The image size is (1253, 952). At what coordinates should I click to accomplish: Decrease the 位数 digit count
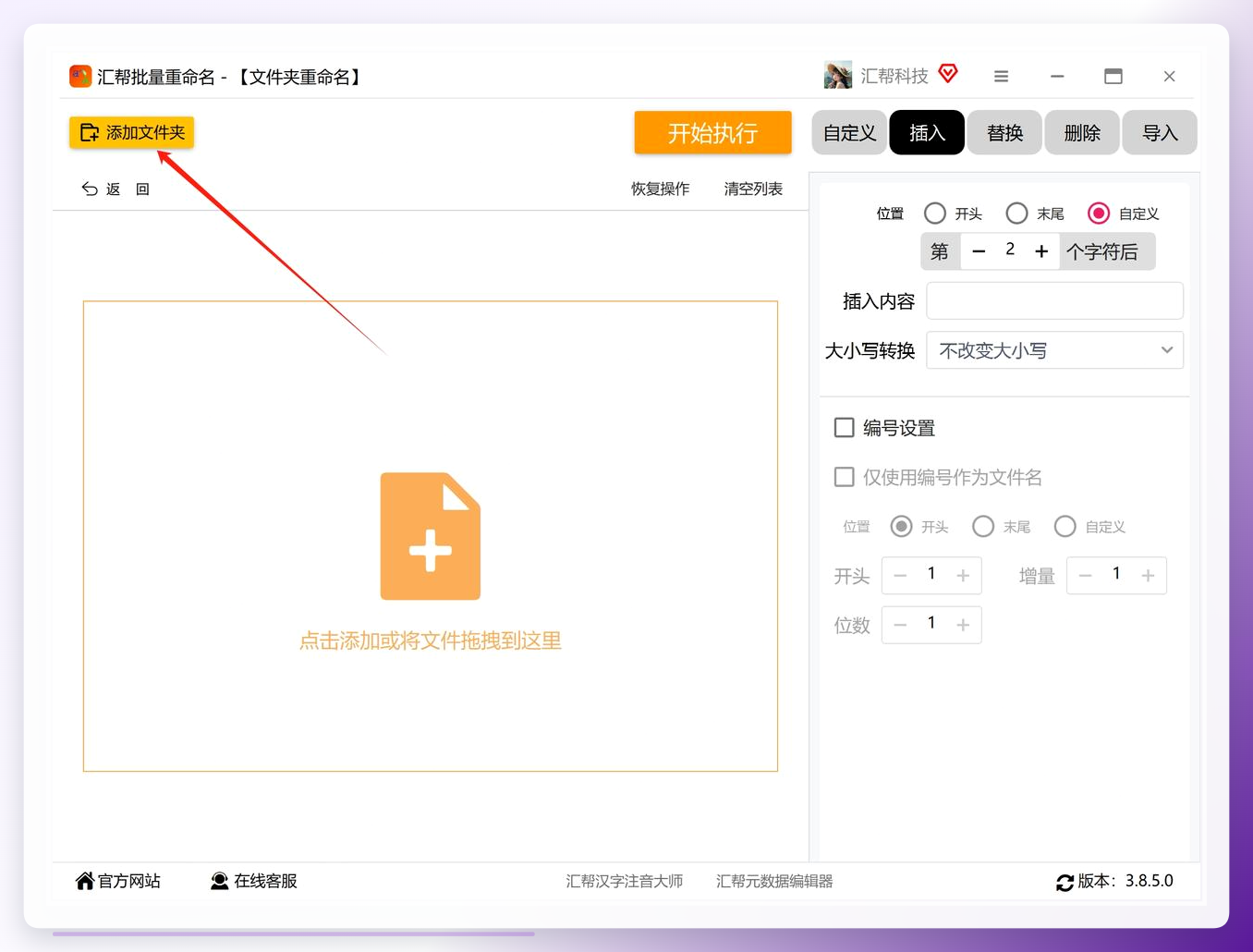[900, 626]
